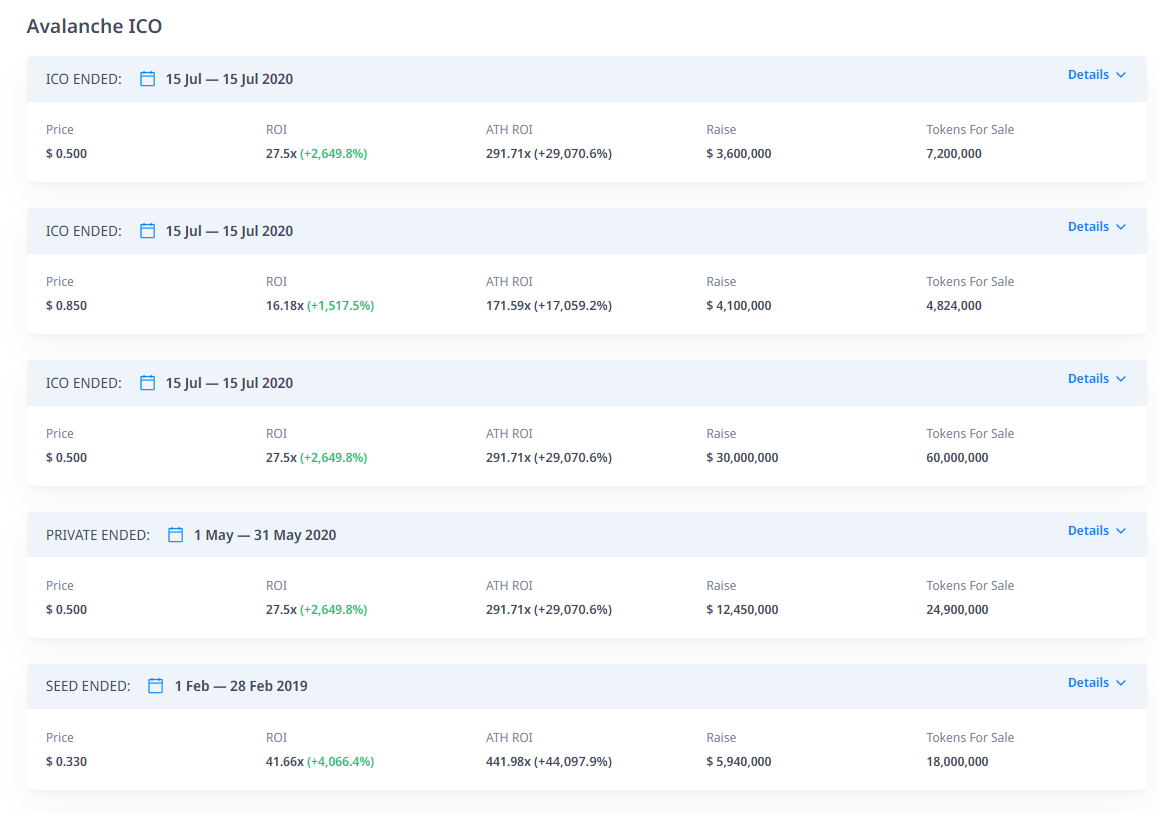1159x814 pixels.
Task: Select the Avalanche ICO heading
Action: [x=95, y=26]
